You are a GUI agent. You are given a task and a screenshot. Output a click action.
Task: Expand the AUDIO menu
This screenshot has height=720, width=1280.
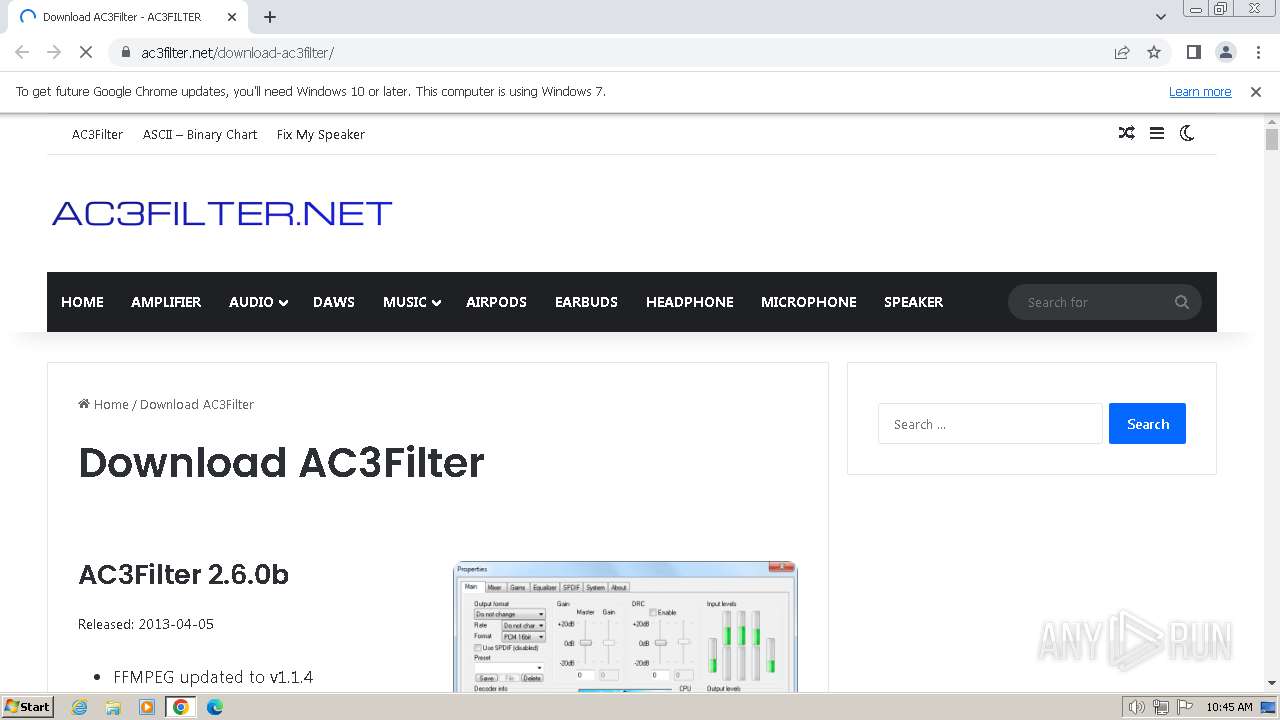(x=258, y=302)
